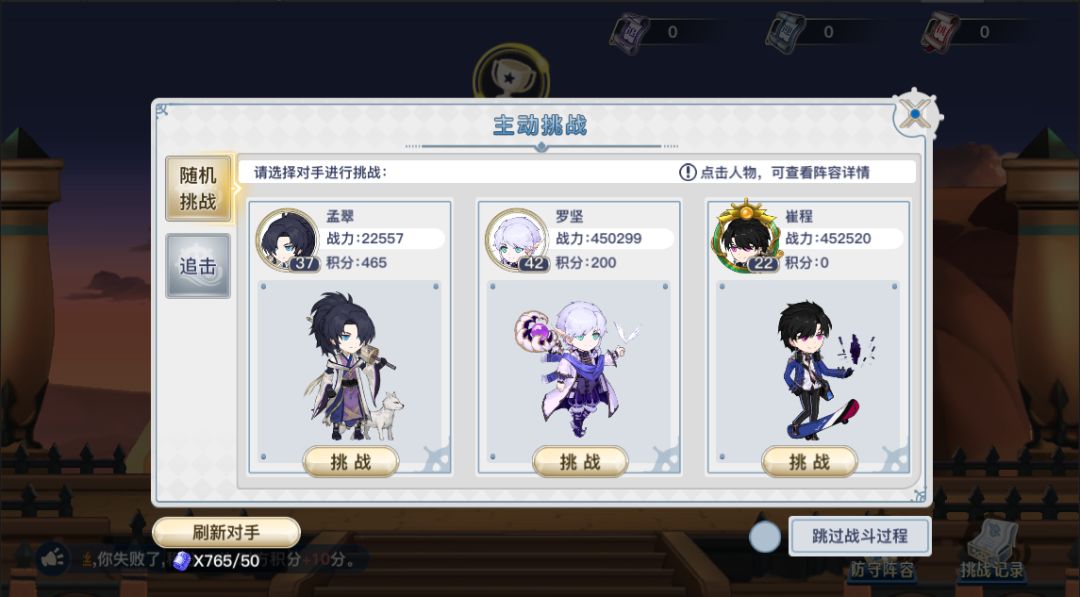Switch to the 追击 tab
The image size is (1080, 597).
click(198, 266)
